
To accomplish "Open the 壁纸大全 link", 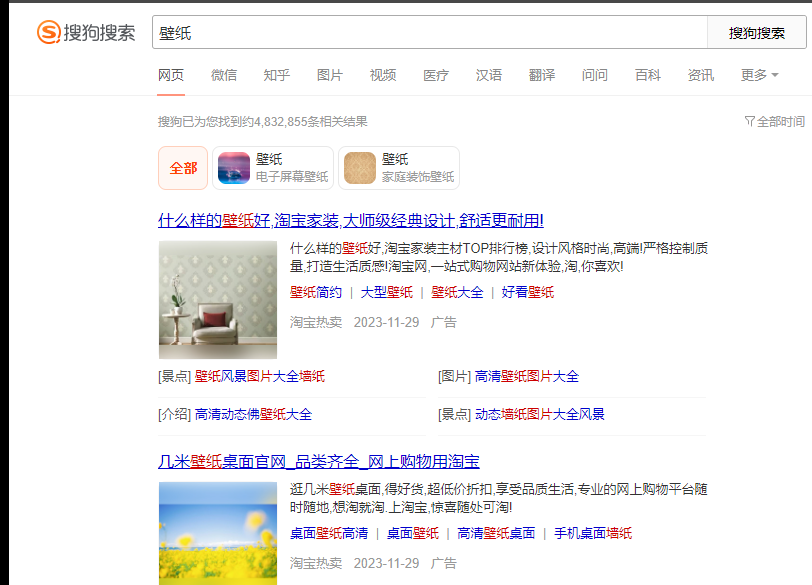I will (457, 292).
